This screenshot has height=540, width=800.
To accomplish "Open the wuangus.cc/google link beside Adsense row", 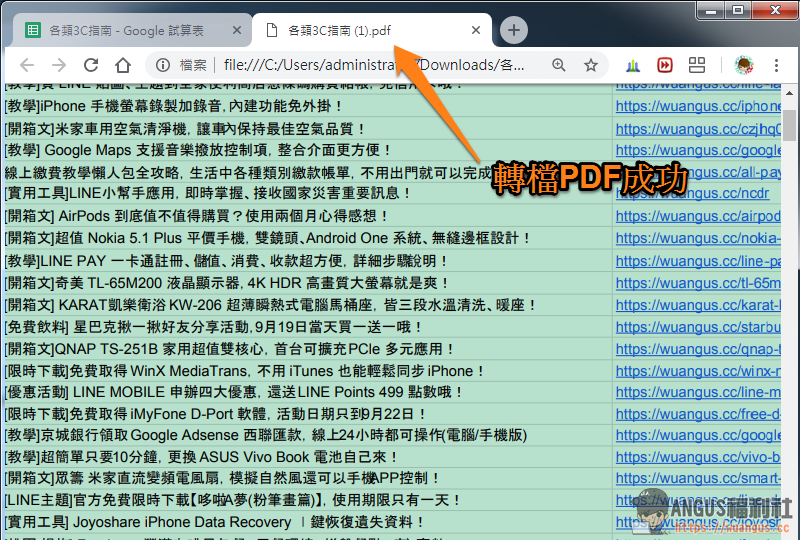I will pos(697,435).
